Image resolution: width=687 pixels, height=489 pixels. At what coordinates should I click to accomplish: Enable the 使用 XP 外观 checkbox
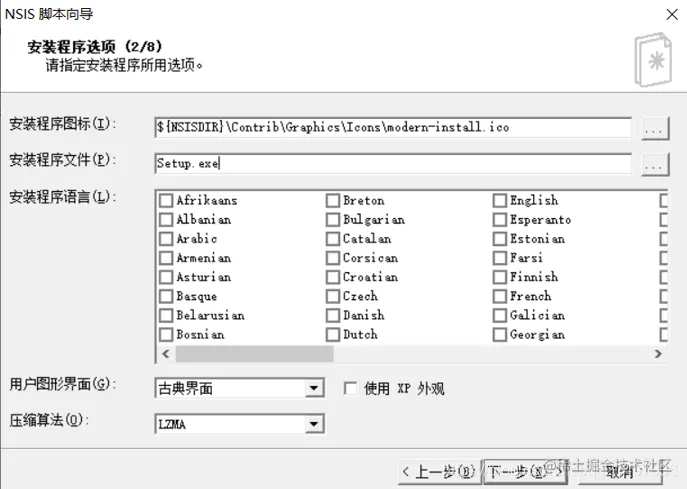pyautogui.click(x=351, y=389)
